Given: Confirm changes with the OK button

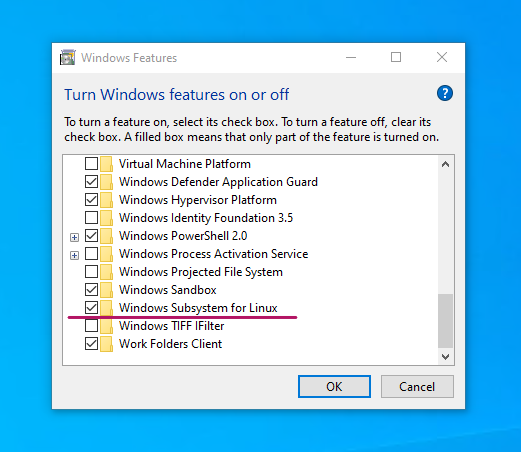Looking at the screenshot, I should [334, 387].
